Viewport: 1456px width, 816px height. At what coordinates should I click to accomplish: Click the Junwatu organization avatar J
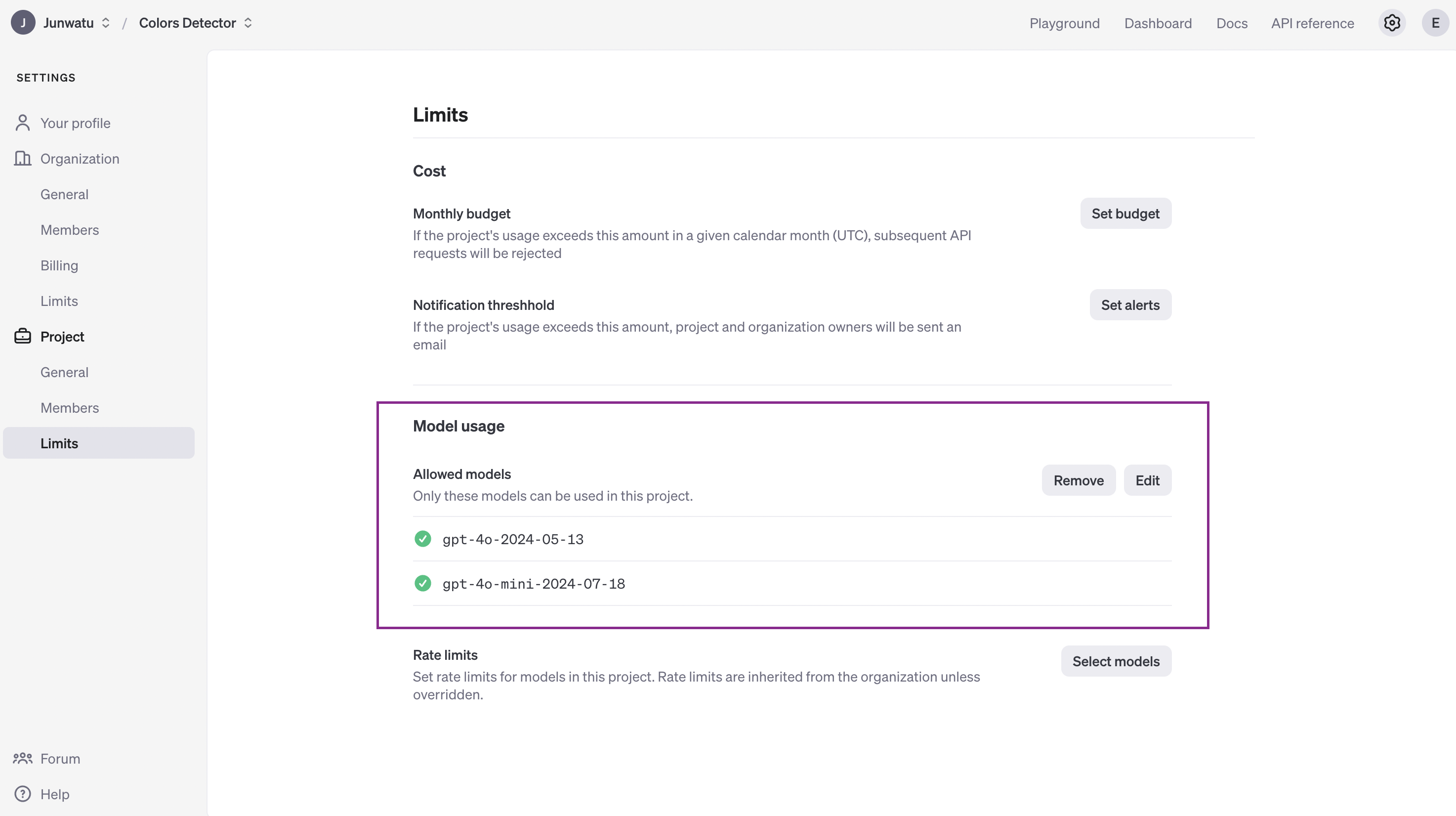click(x=23, y=23)
